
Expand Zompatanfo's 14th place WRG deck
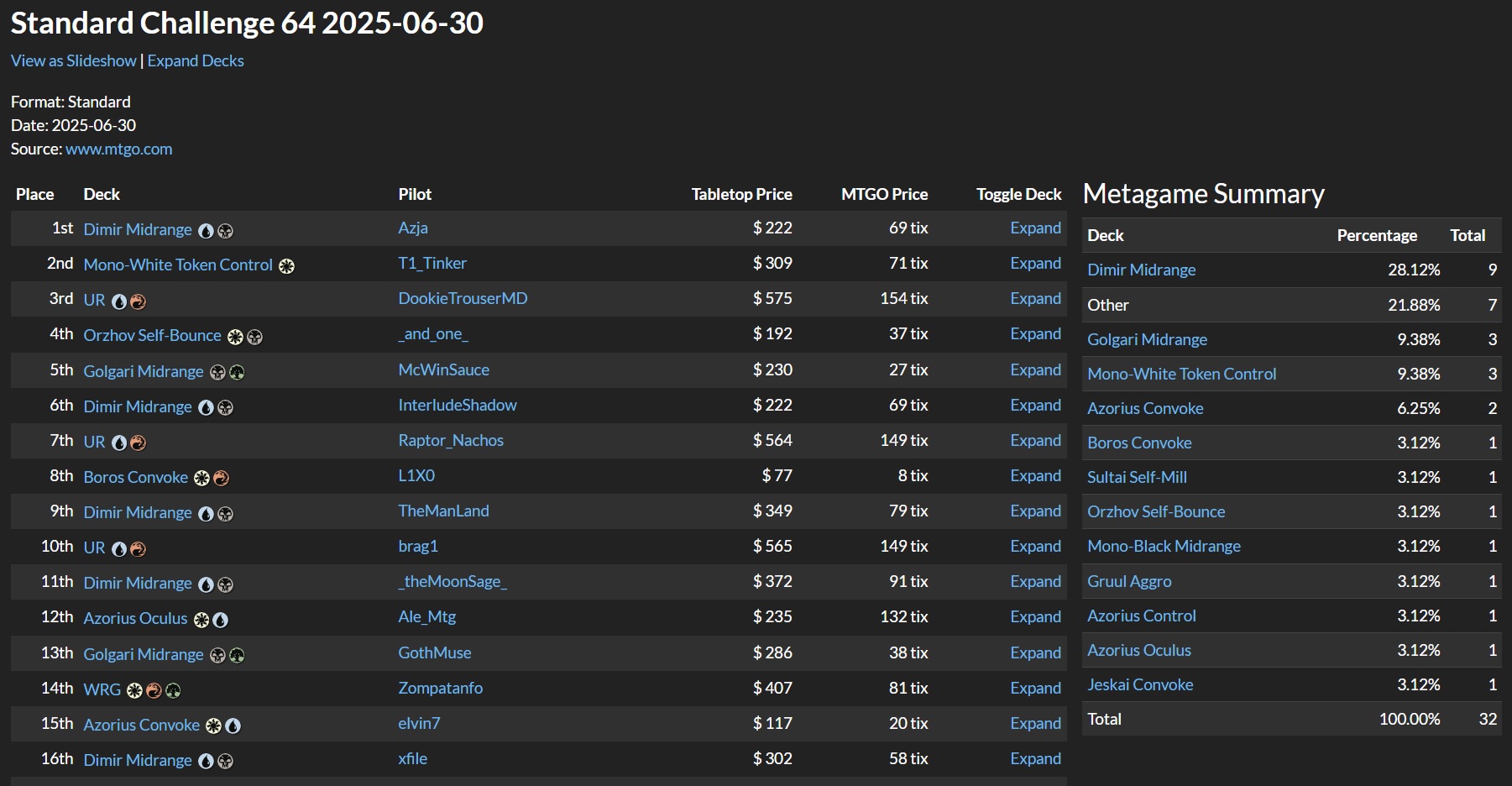click(1035, 689)
